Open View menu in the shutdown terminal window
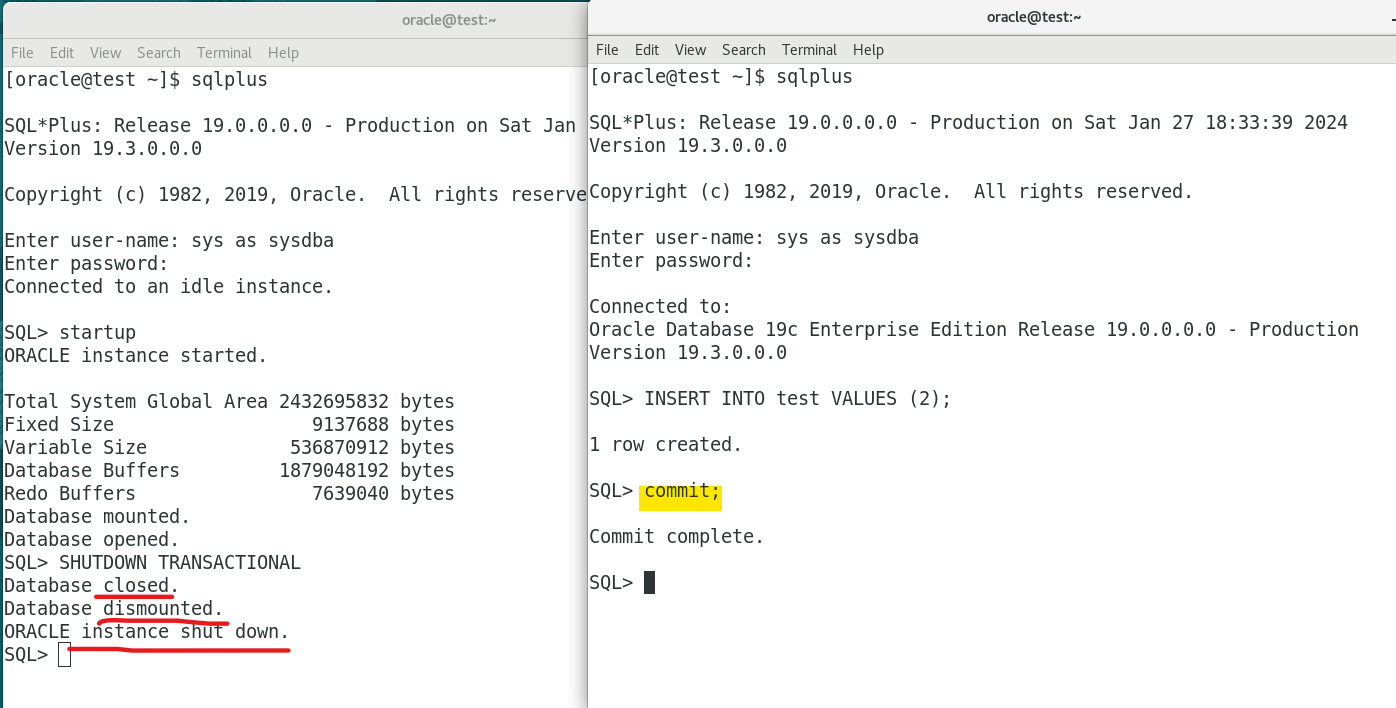Viewport: 1396px width, 708px height. tap(105, 53)
